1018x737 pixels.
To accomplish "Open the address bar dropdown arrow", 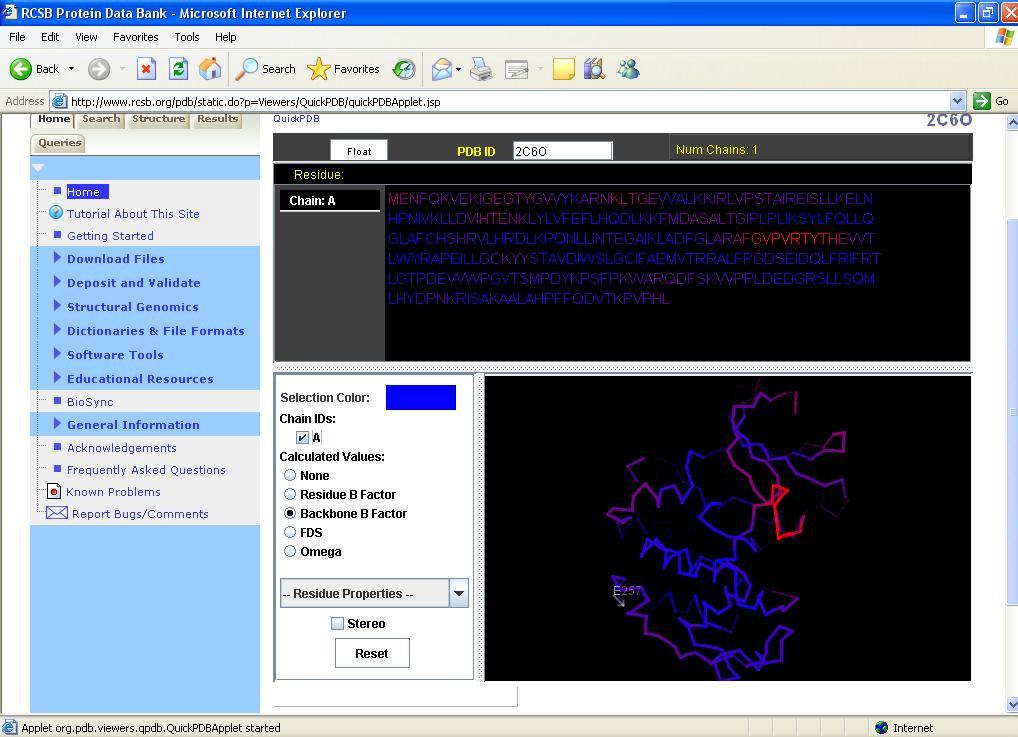I will click(957, 101).
